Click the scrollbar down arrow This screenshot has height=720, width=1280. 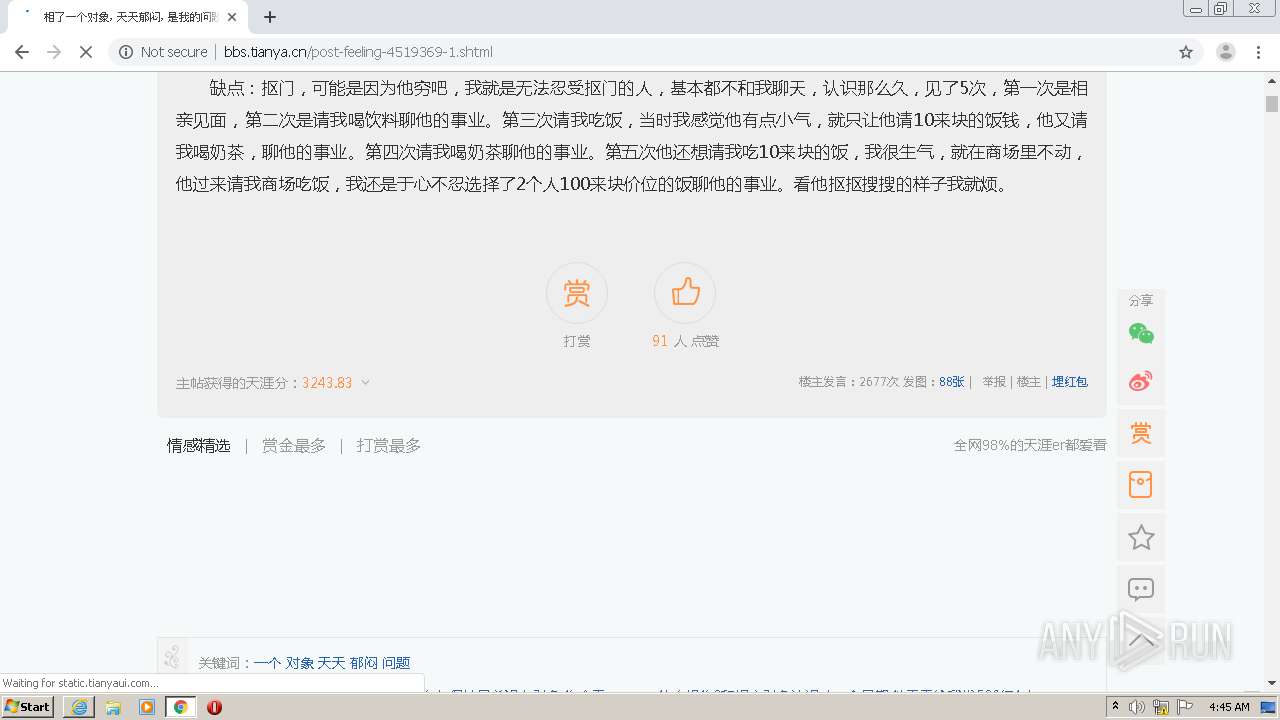pyautogui.click(x=1272, y=684)
